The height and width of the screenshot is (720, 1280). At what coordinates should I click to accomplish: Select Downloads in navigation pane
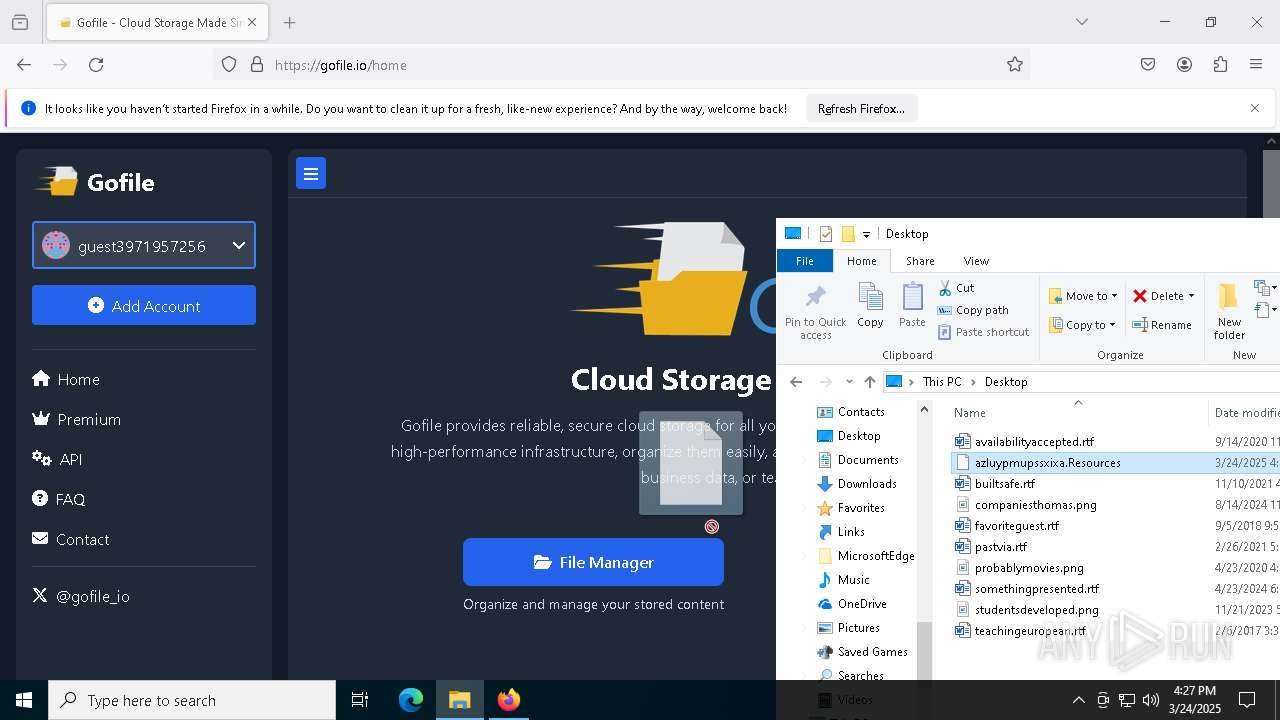(x=857, y=484)
